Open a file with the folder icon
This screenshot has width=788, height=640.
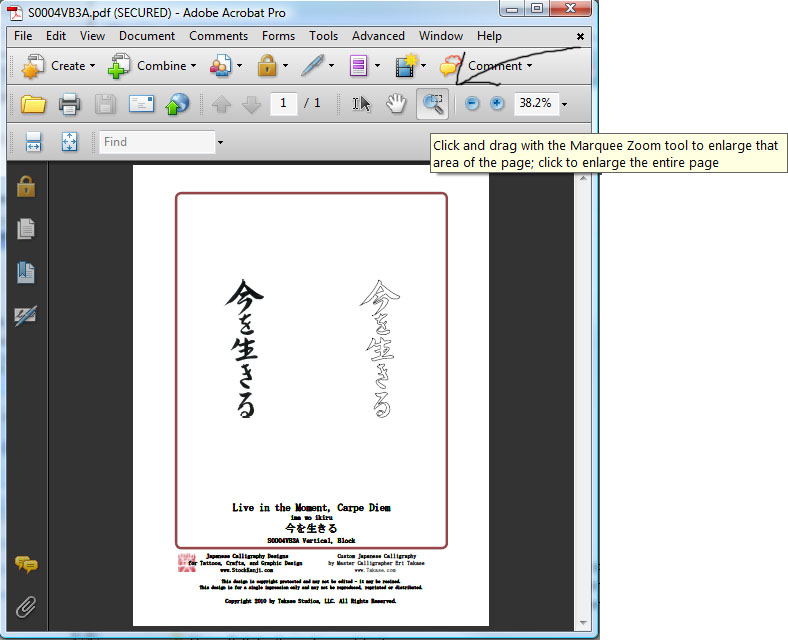[34, 103]
